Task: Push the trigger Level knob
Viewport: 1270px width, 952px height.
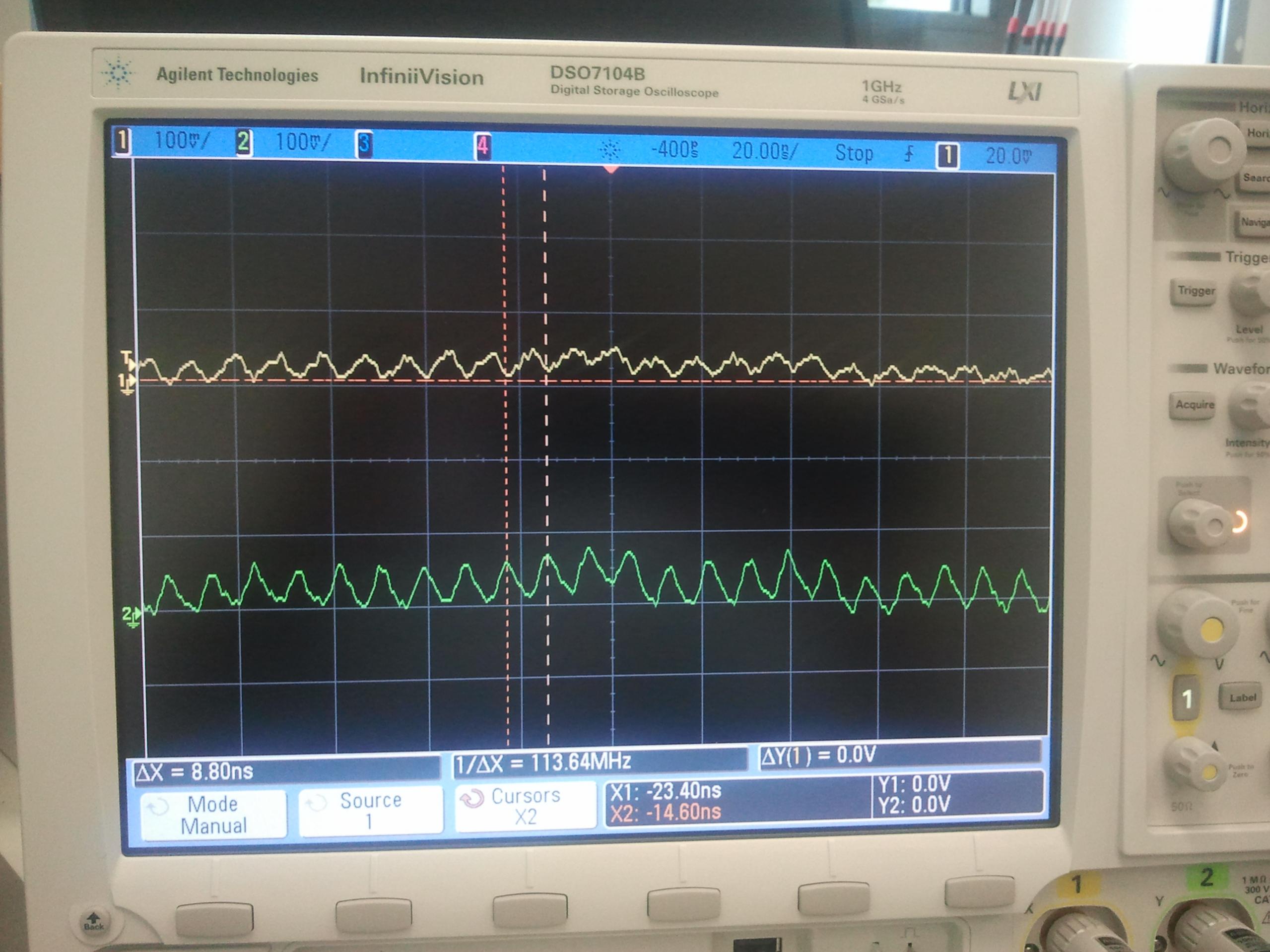Action: [1252, 294]
